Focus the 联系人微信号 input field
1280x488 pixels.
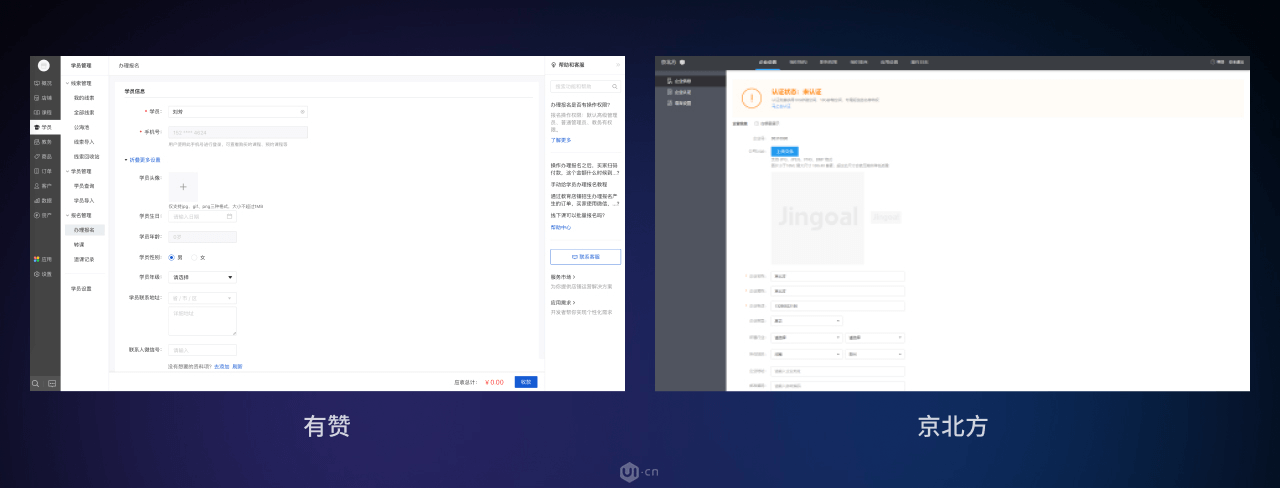click(202, 350)
